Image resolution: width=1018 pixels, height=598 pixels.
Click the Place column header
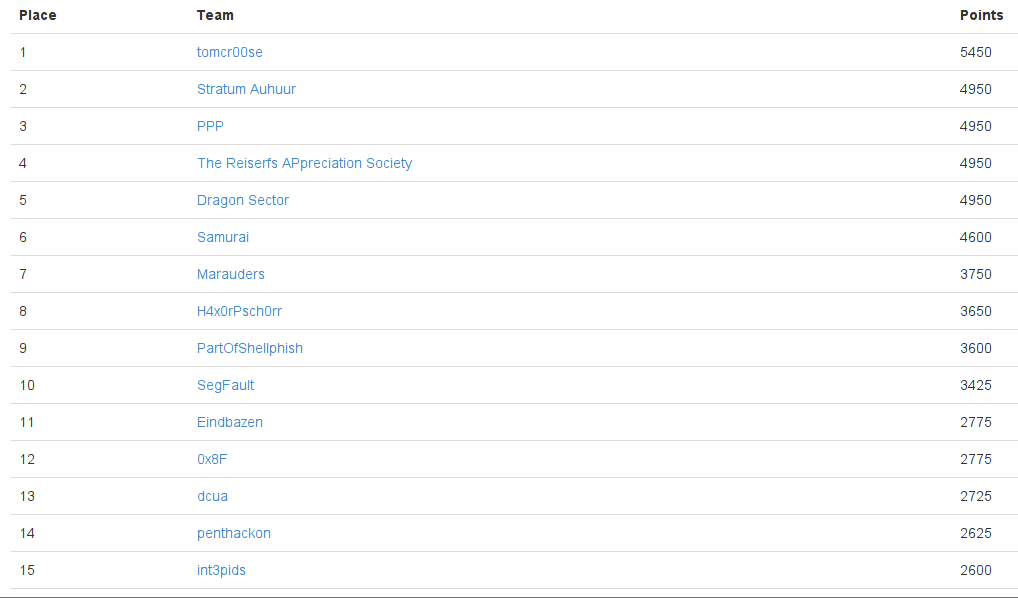pos(38,15)
